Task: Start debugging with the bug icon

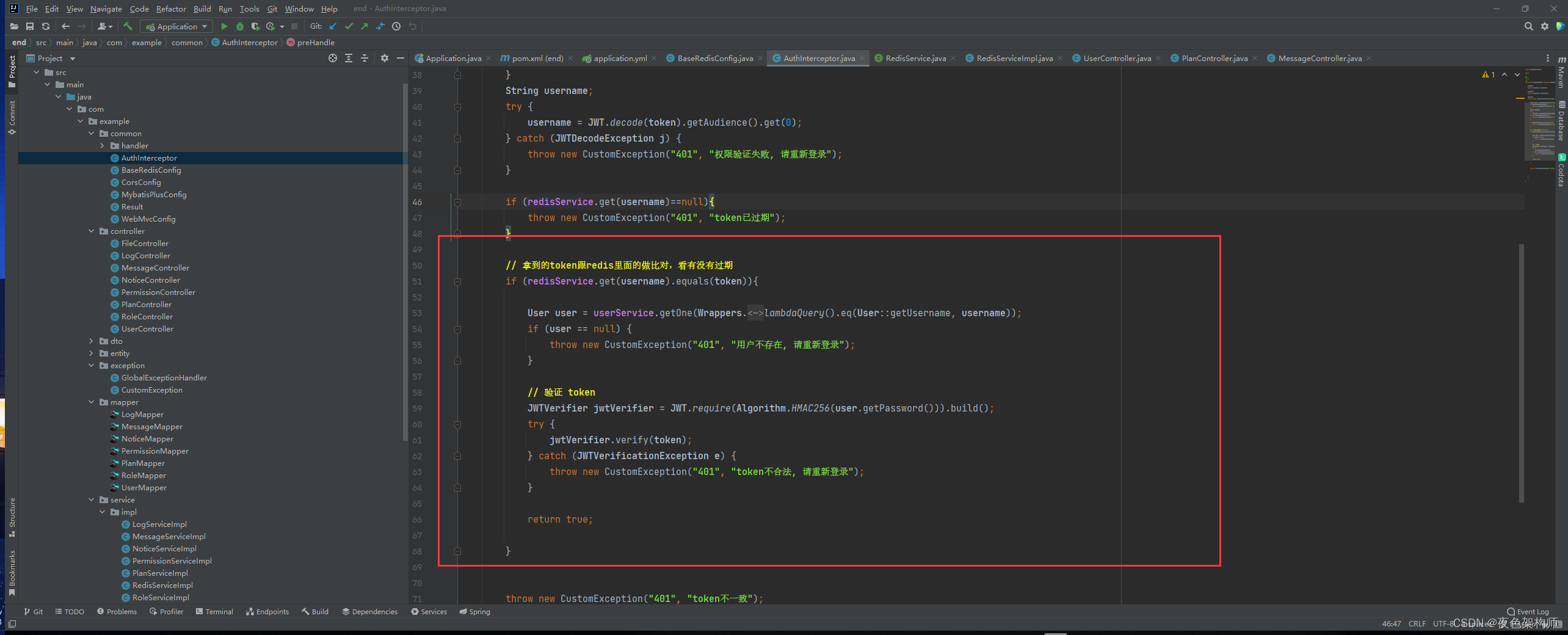Action: (x=240, y=26)
